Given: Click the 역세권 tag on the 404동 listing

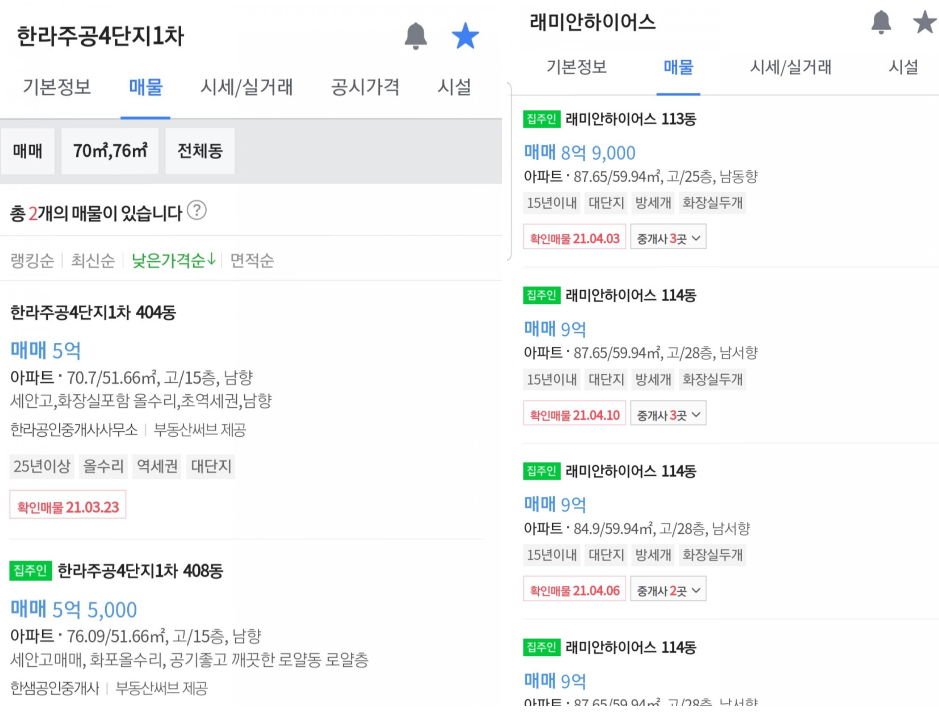Looking at the screenshot, I should coord(158,466).
